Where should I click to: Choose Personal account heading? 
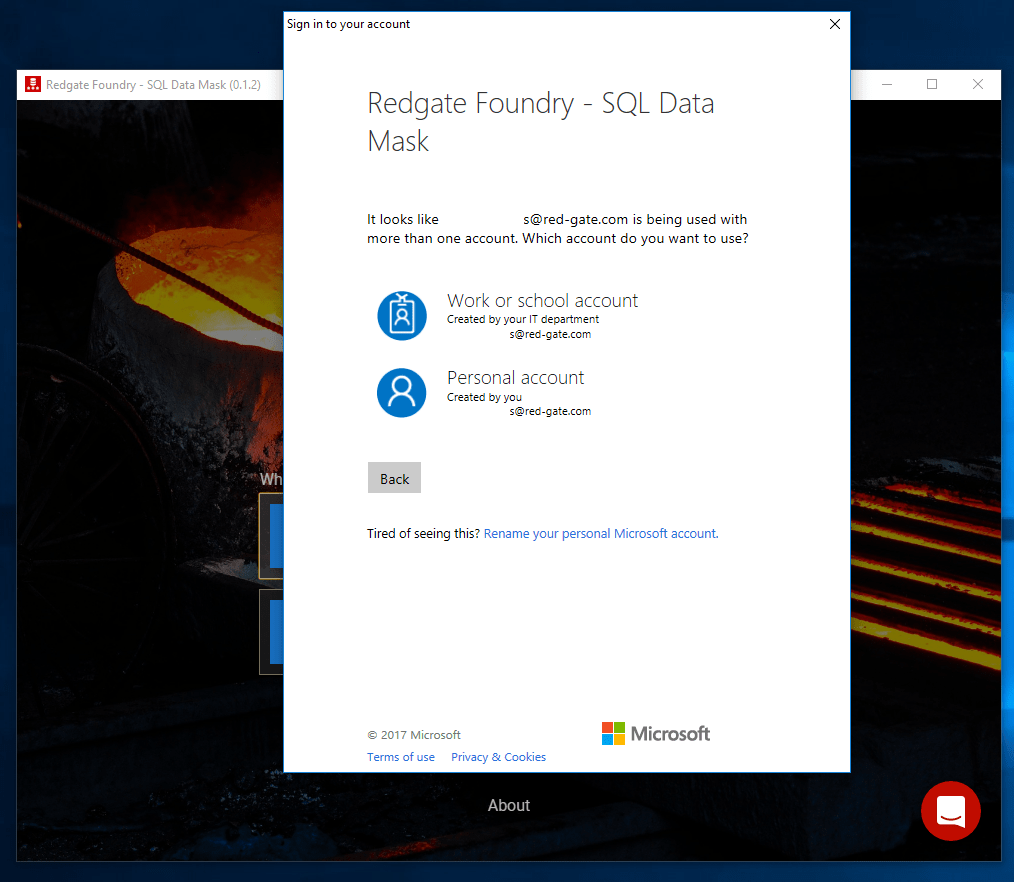point(515,378)
